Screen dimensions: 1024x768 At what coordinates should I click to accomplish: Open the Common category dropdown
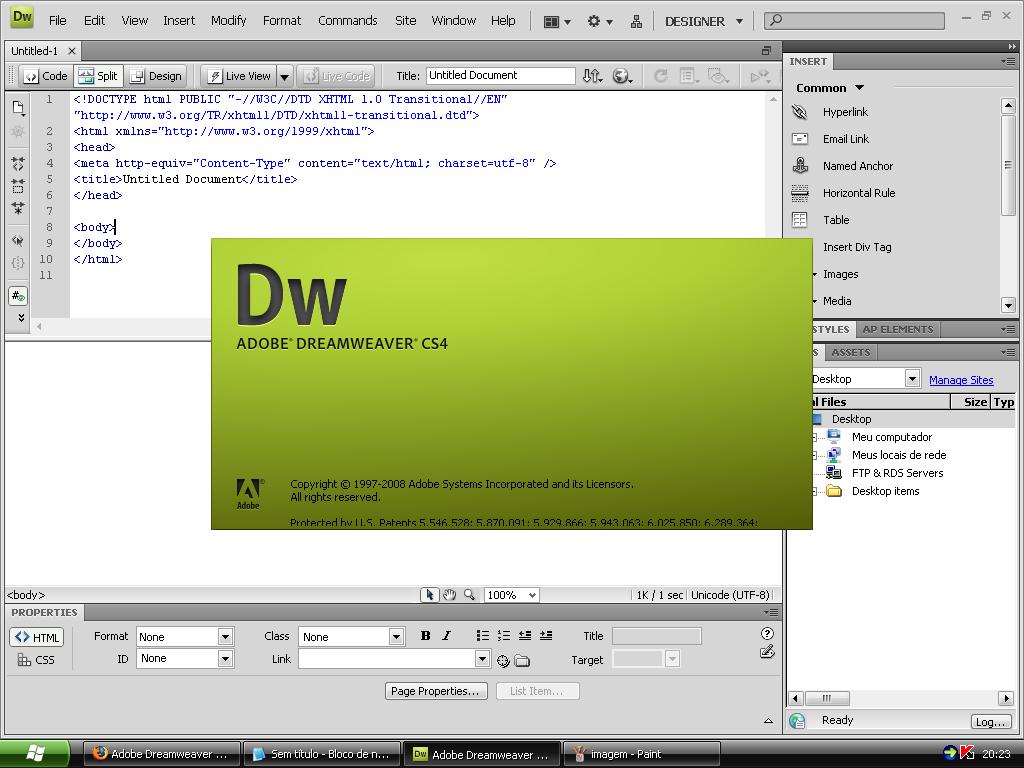[x=830, y=88]
